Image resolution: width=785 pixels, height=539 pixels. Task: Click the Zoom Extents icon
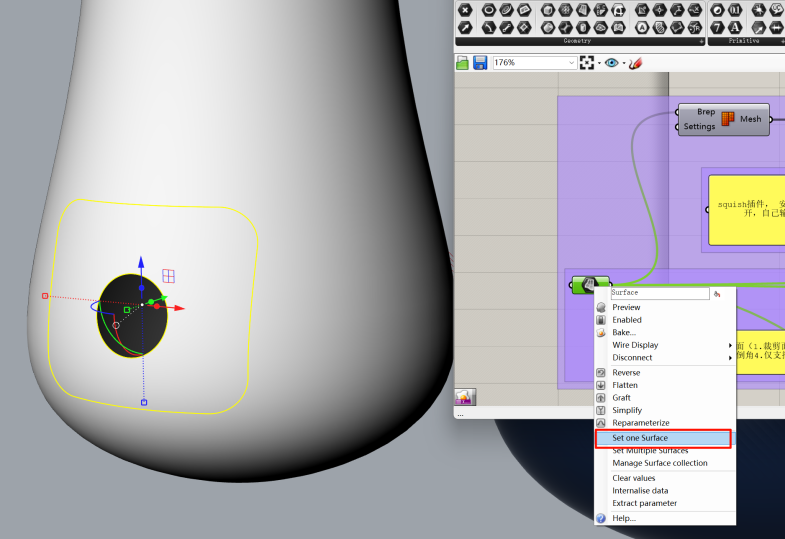coord(587,63)
